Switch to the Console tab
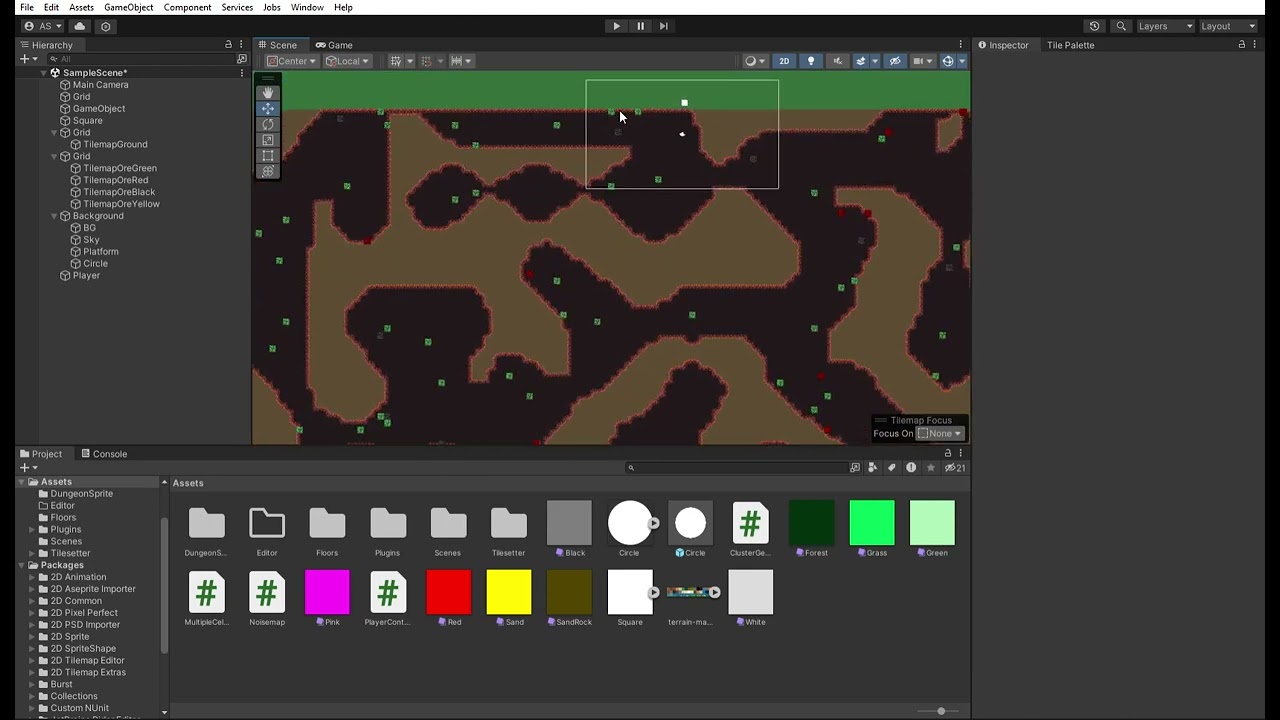 [x=104, y=454]
